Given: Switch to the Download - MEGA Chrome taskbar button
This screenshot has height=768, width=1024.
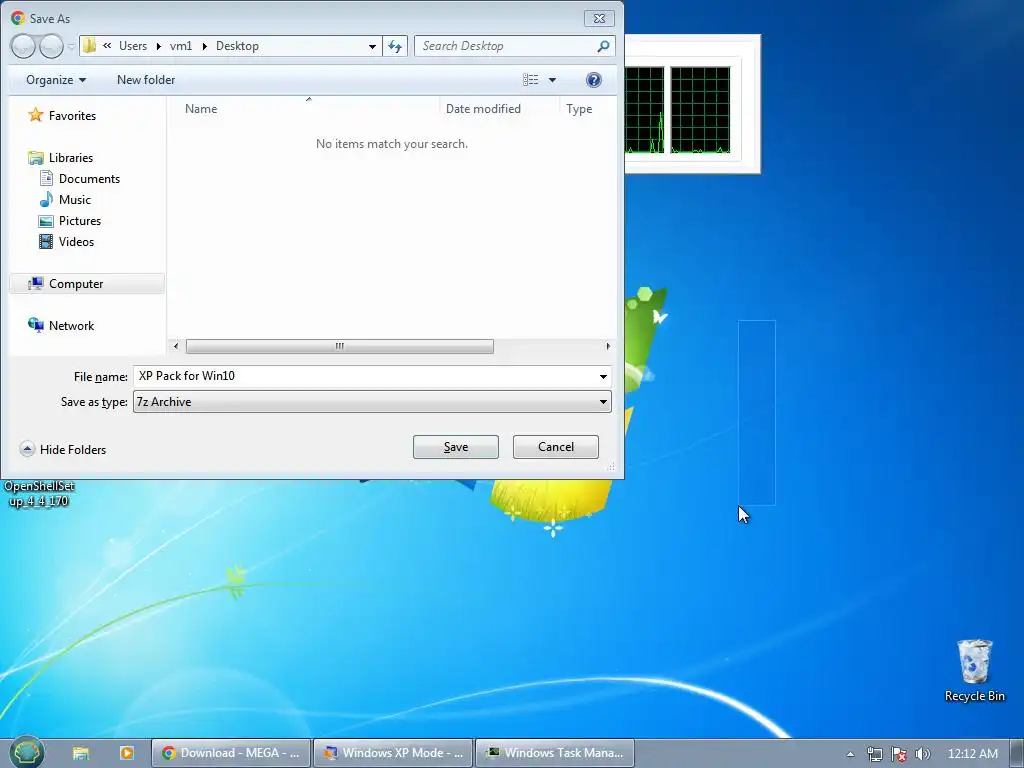Looking at the screenshot, I should coord(231,753).
